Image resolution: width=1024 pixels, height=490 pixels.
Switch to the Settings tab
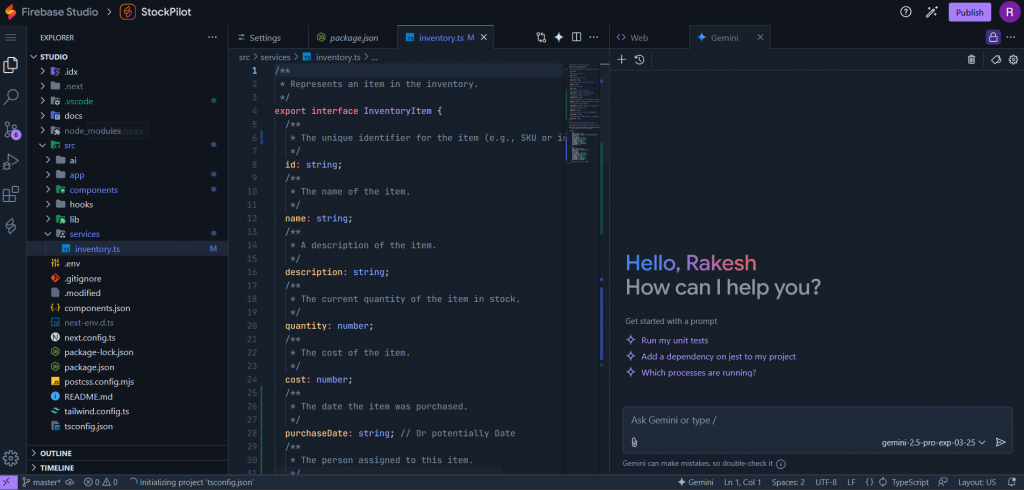pyautogui.click(x=261, y=38)
